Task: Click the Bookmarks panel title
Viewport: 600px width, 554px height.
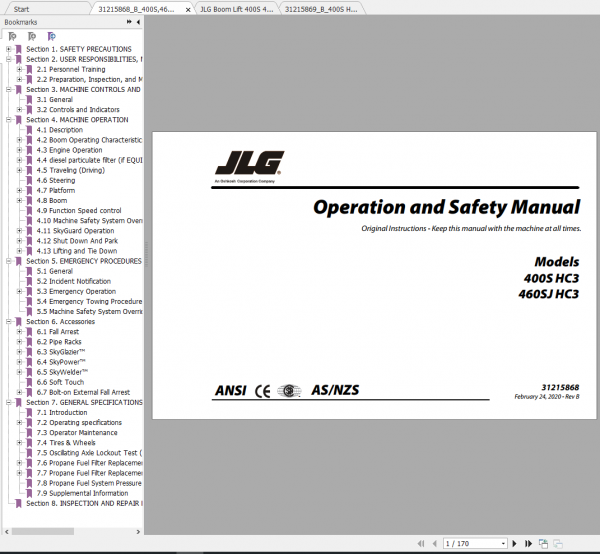Action: point(21,22)
